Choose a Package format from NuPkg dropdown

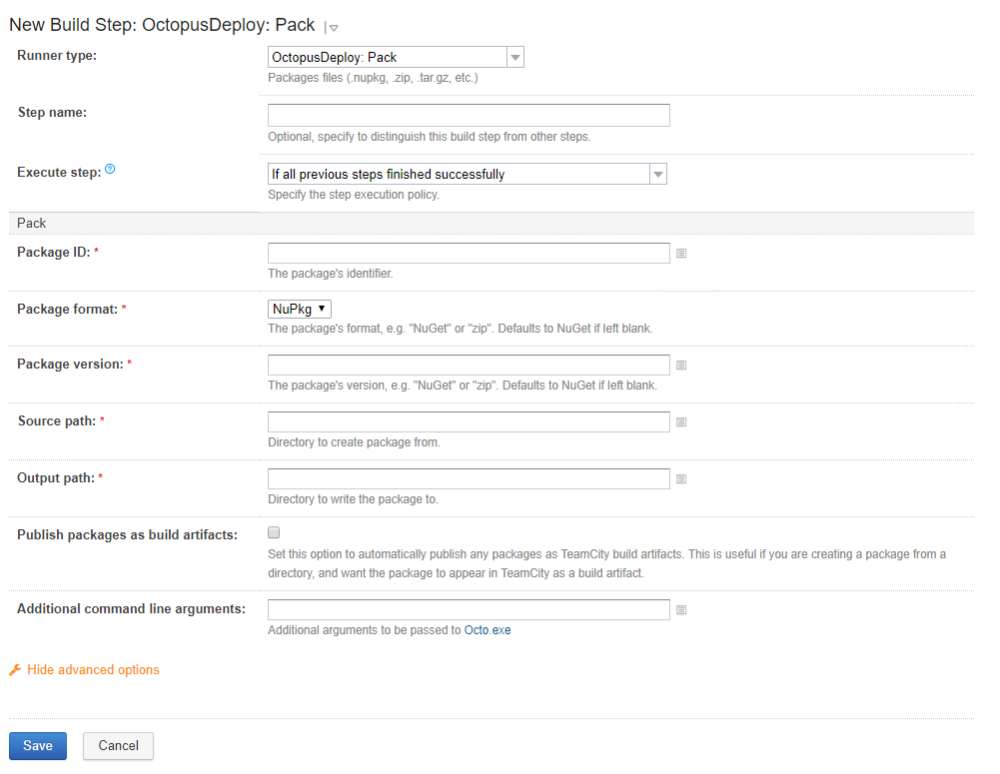300,309
